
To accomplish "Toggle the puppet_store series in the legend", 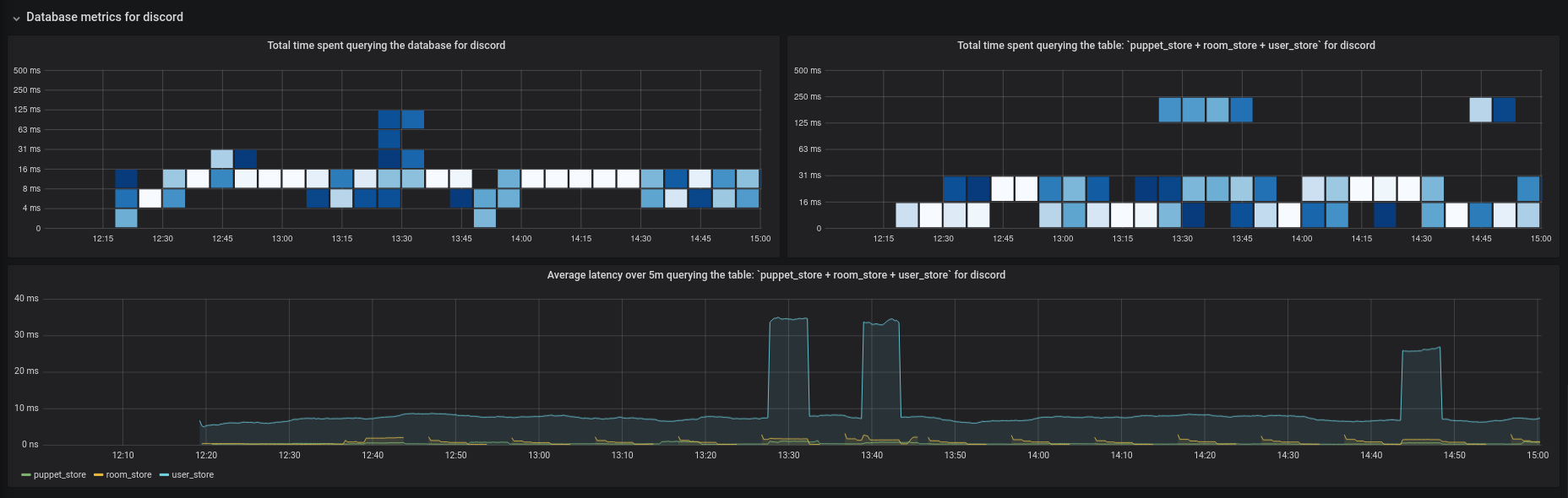I will (59, 475).
